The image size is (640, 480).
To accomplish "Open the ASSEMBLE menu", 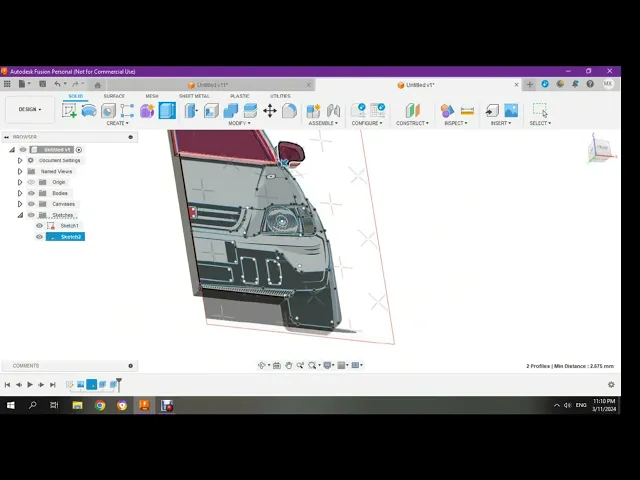I will coord(323,123).
